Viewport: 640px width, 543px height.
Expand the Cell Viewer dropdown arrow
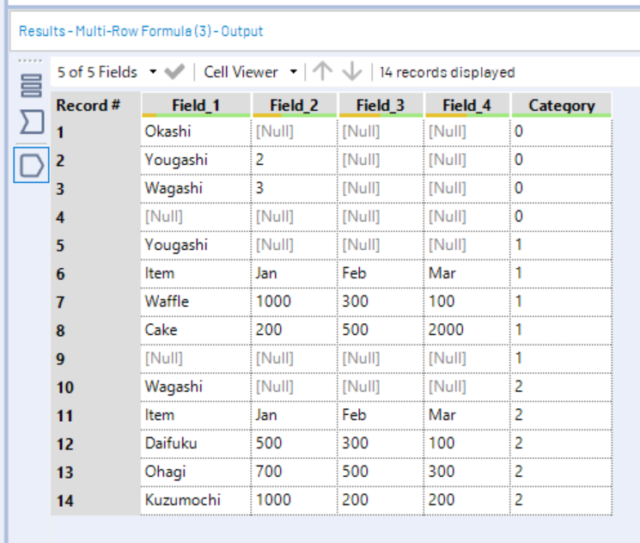(x=293, y=72)
